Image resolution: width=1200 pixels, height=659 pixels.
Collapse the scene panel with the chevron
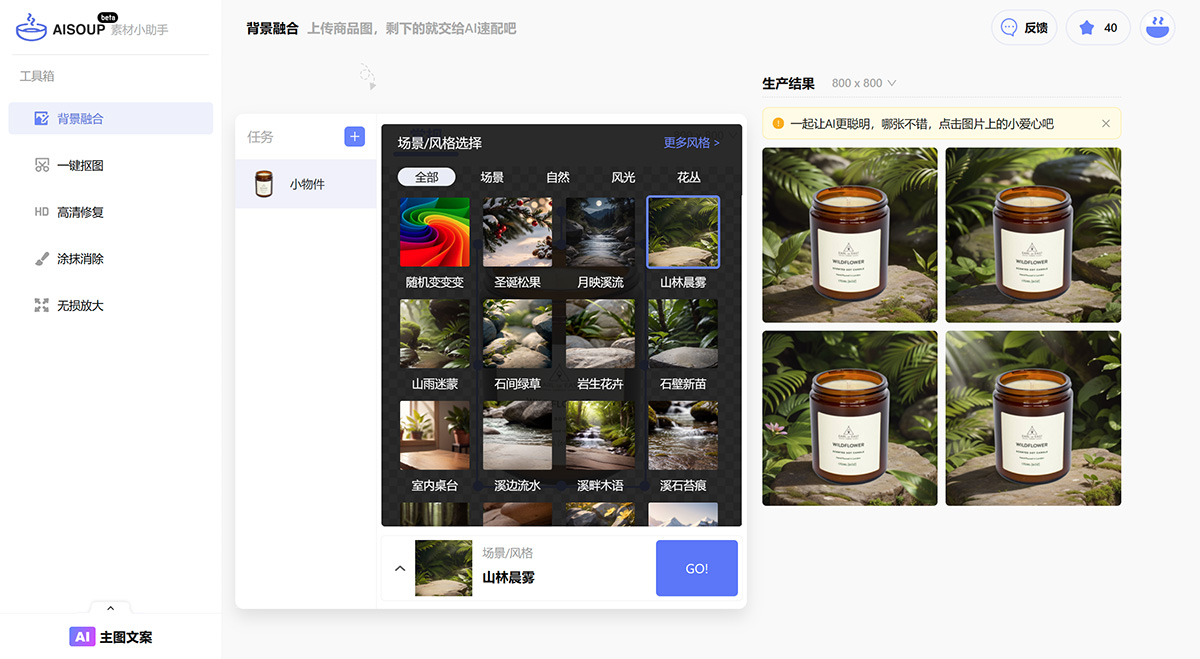(400, 567)
